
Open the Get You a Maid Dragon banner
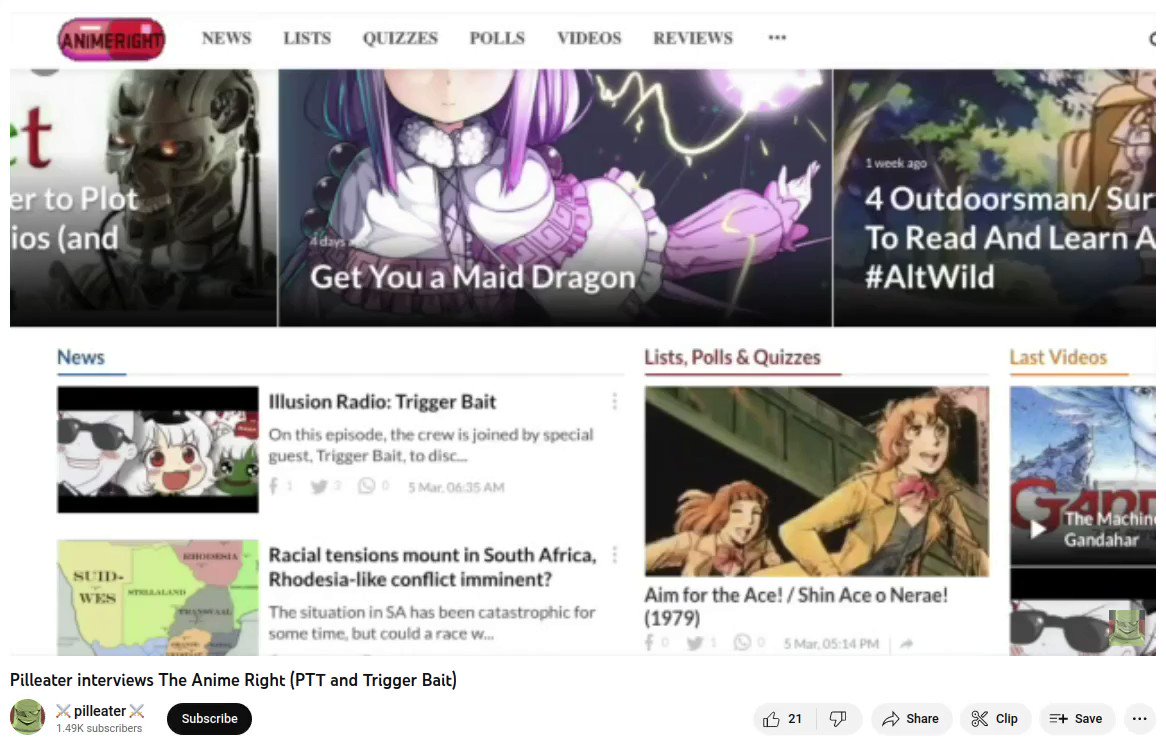[555, 198]
